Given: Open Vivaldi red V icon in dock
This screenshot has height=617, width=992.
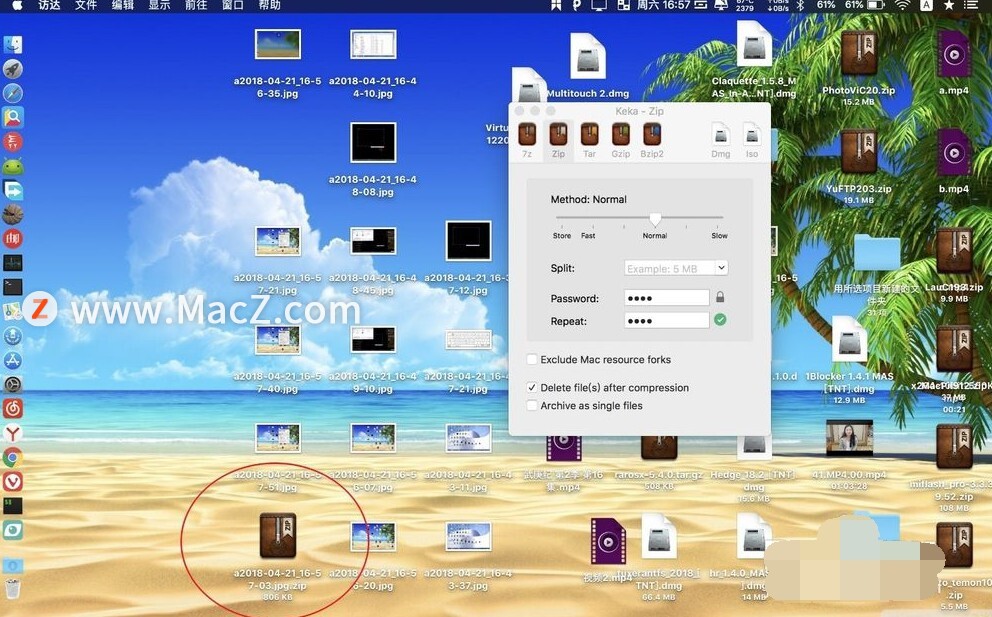Looking at the screenshot, I should (13, 481).
